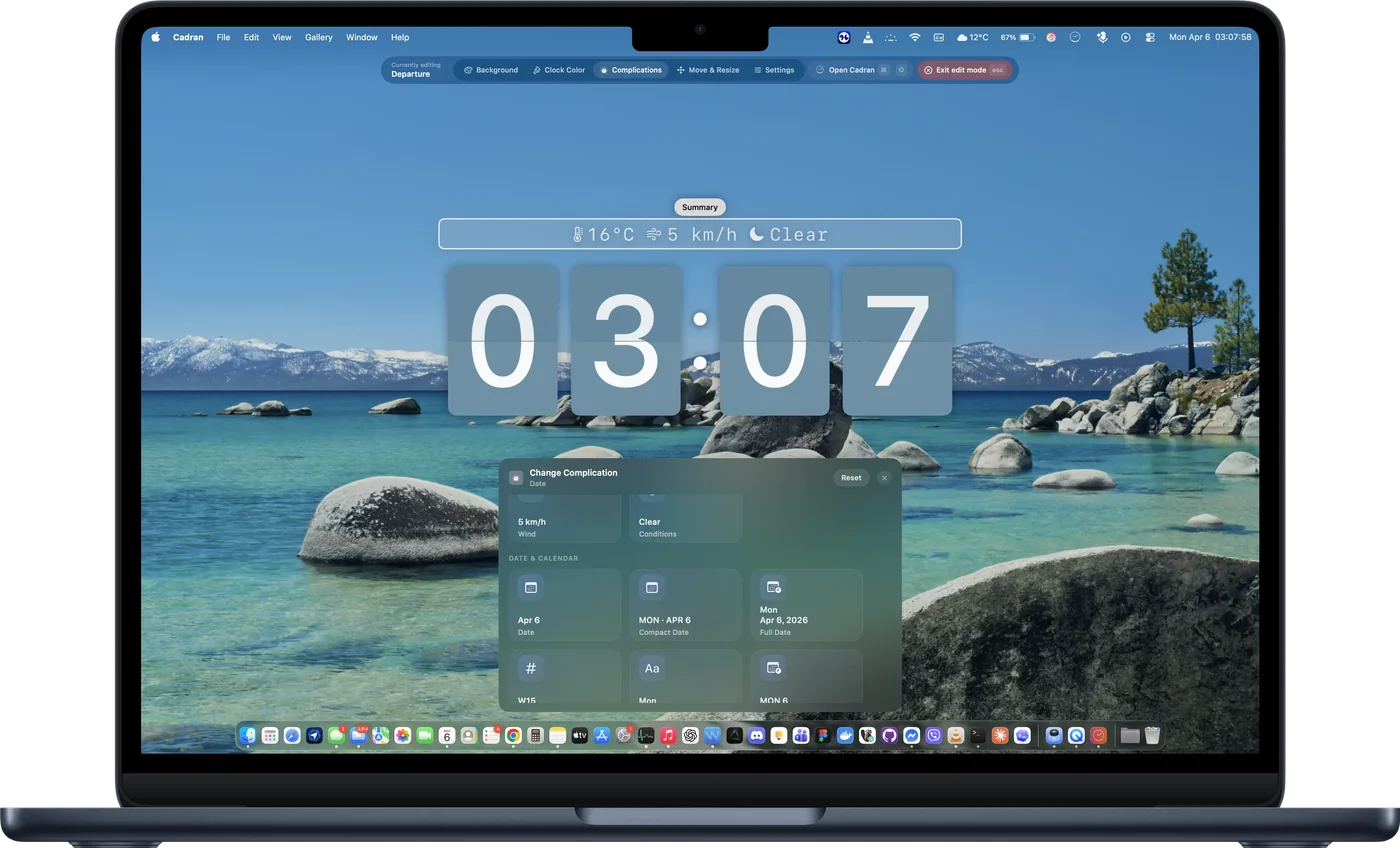Close the Change Complication panel

click(x=884, y=478)
